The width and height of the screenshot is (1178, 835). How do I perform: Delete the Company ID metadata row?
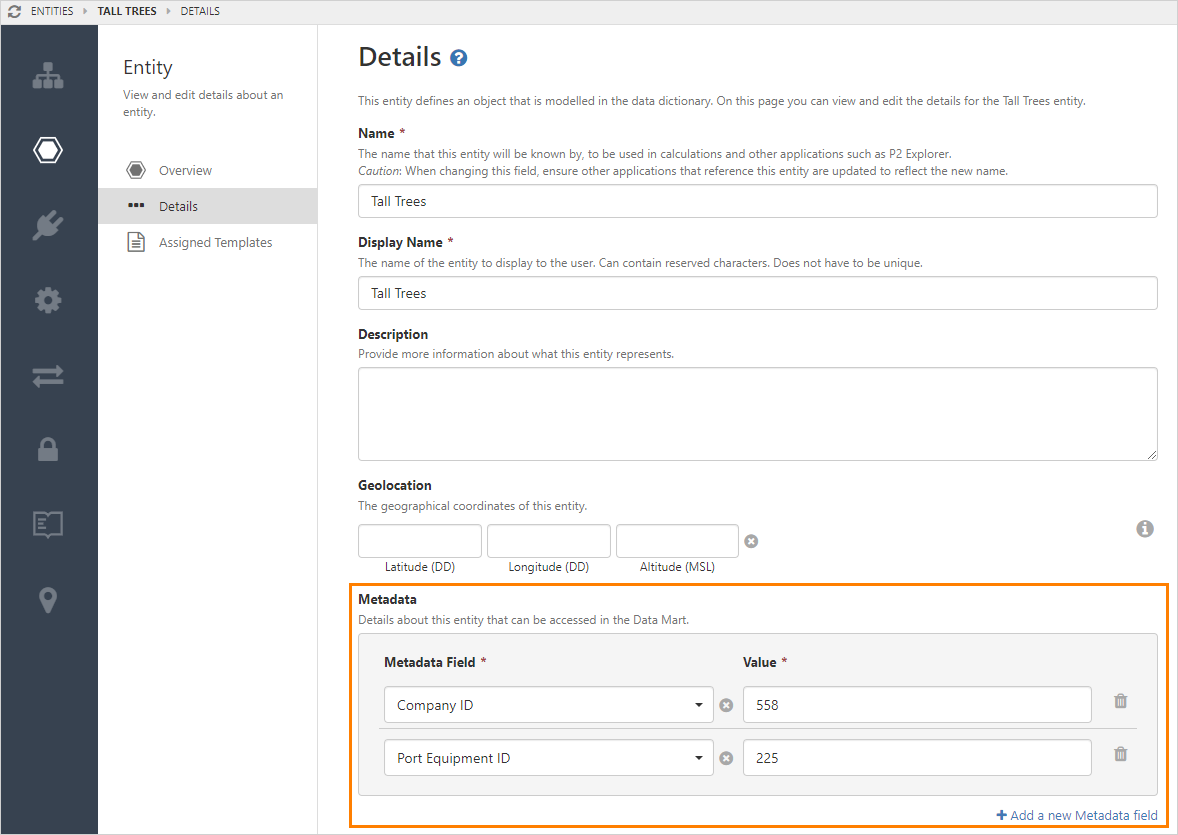coord(1120,702)
